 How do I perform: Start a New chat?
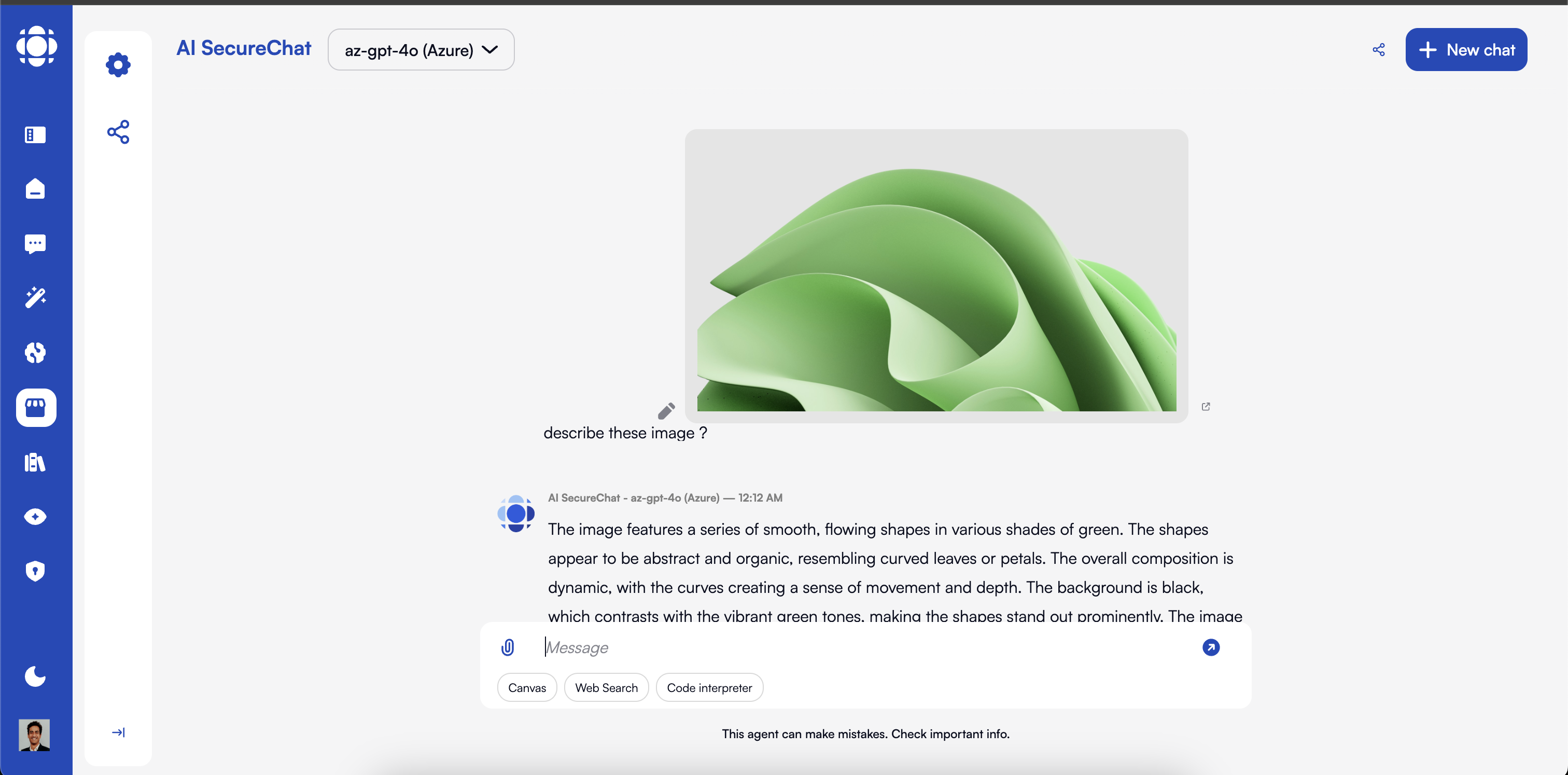pyautogui.click(x=1466, y=50)
